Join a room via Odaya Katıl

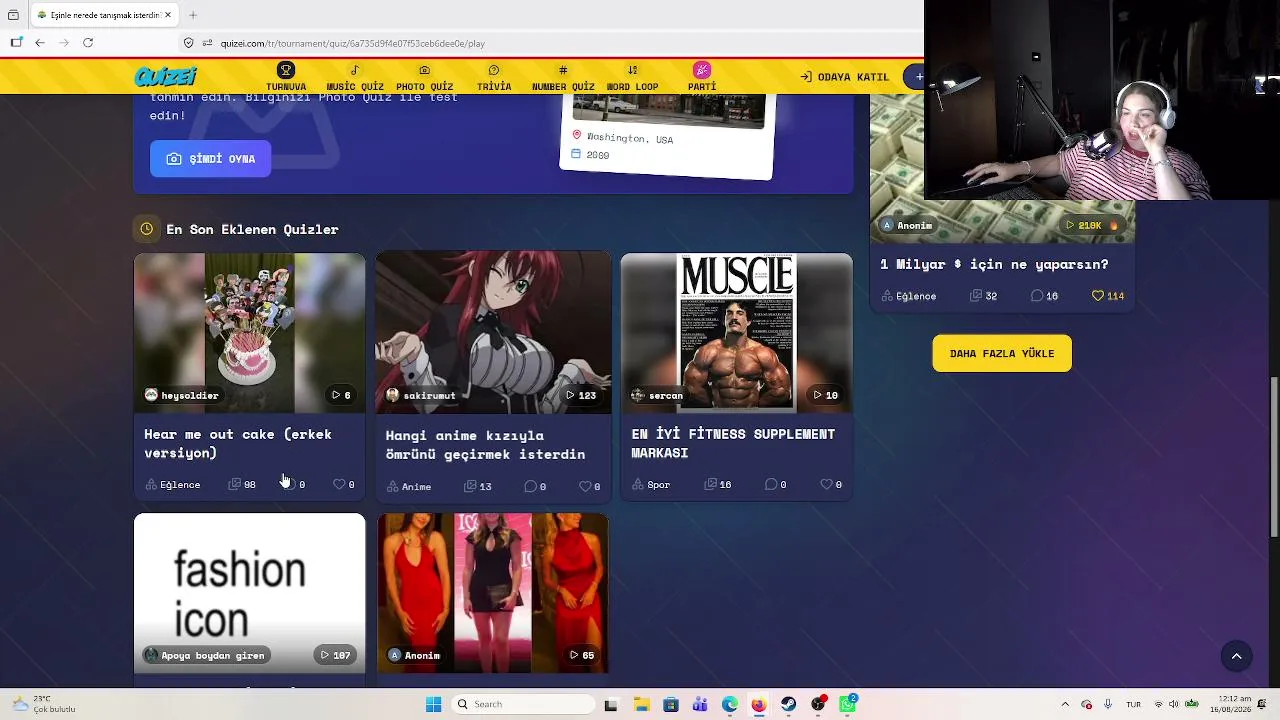pos(845,77)
